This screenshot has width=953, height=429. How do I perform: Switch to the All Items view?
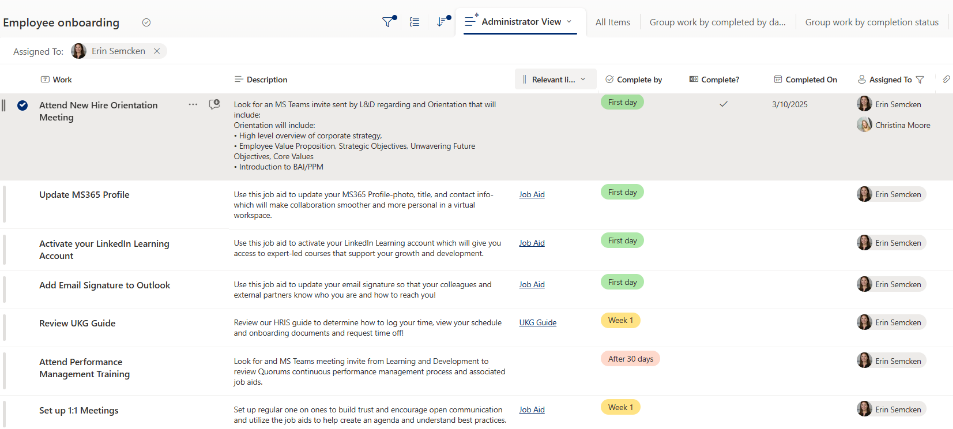[x=613, y=22]
